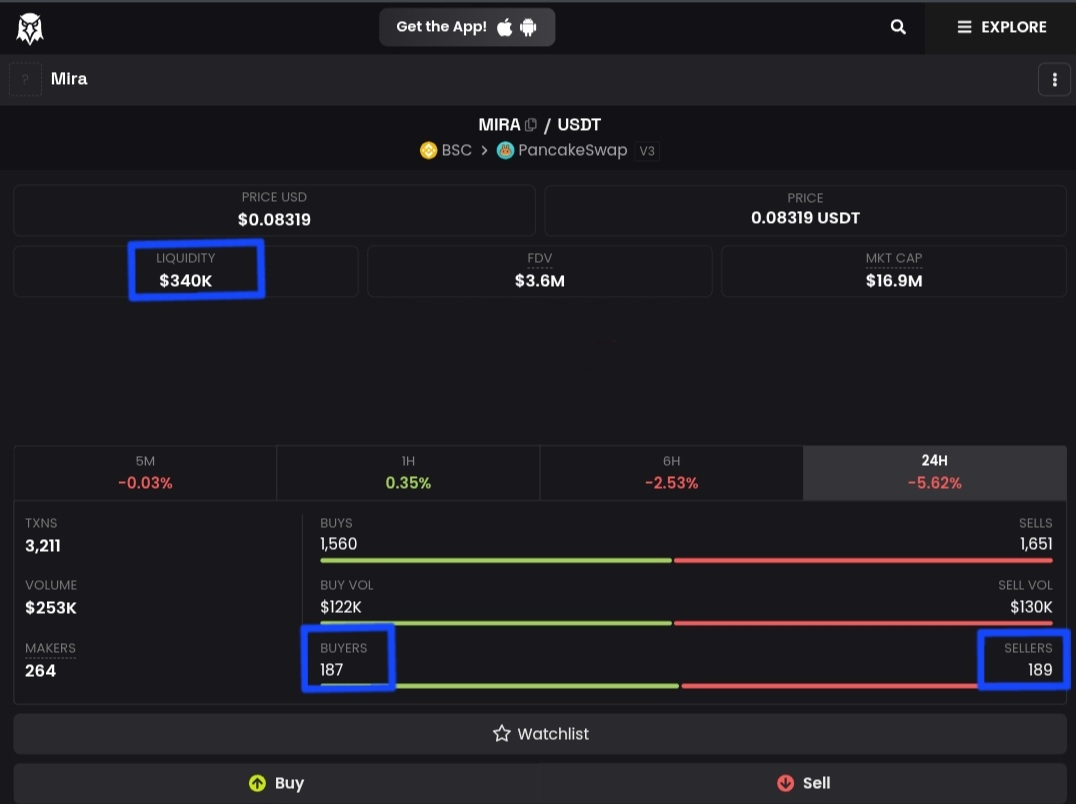Screen dimensions: 1076x804
Task: Open the EXPLORE hamburger menu
Action: click(x=1001, y=27)
